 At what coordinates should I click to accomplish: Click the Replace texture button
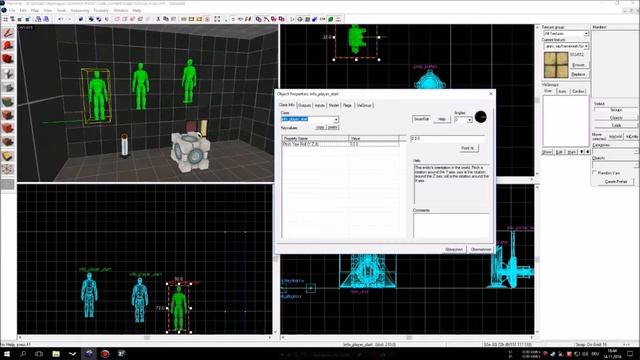(x=579, y=74)
